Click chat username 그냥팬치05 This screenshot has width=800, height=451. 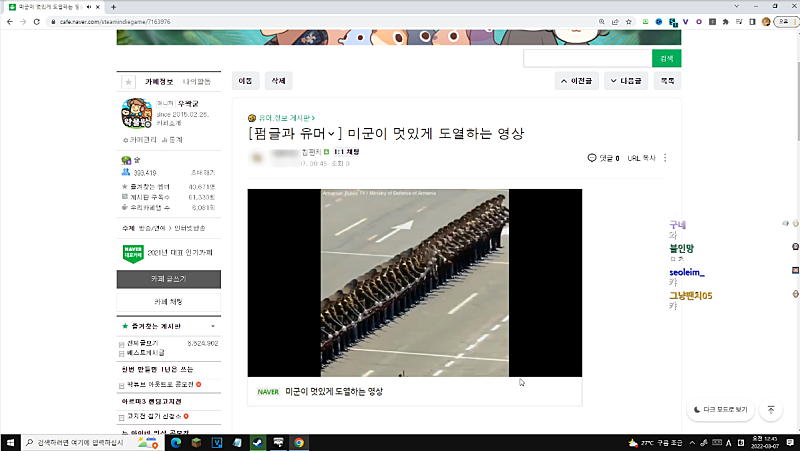pos(691,296)
